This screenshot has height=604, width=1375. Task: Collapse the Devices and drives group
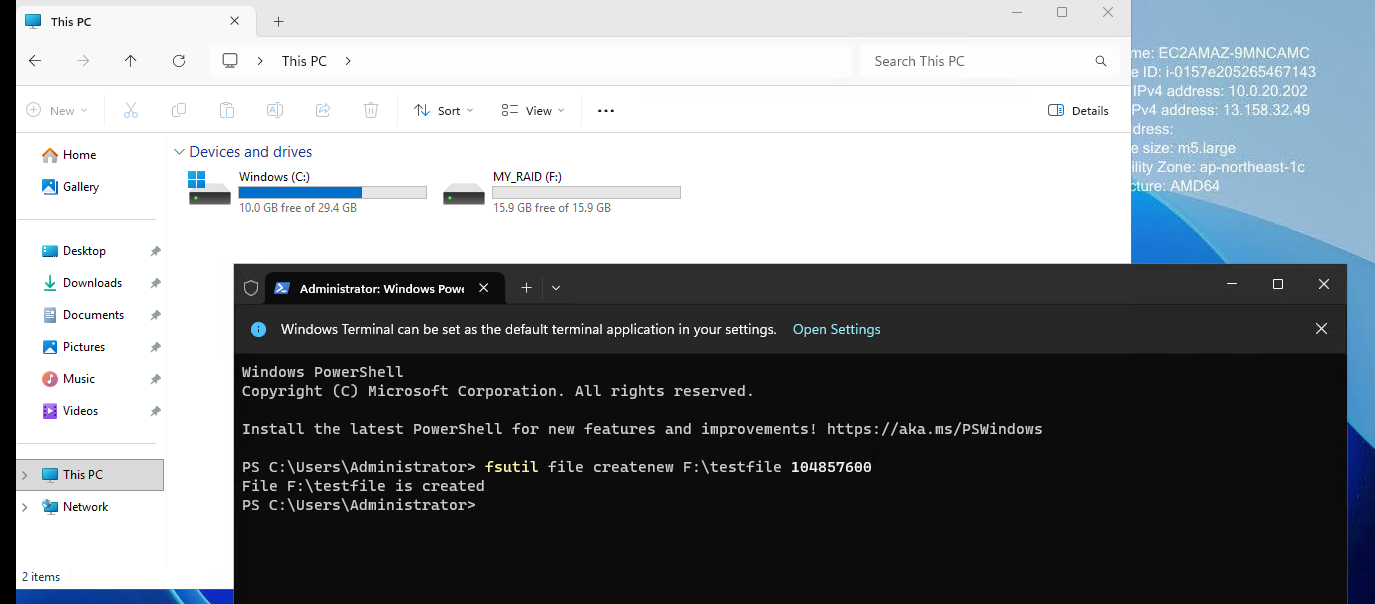(x=180, y=152)
